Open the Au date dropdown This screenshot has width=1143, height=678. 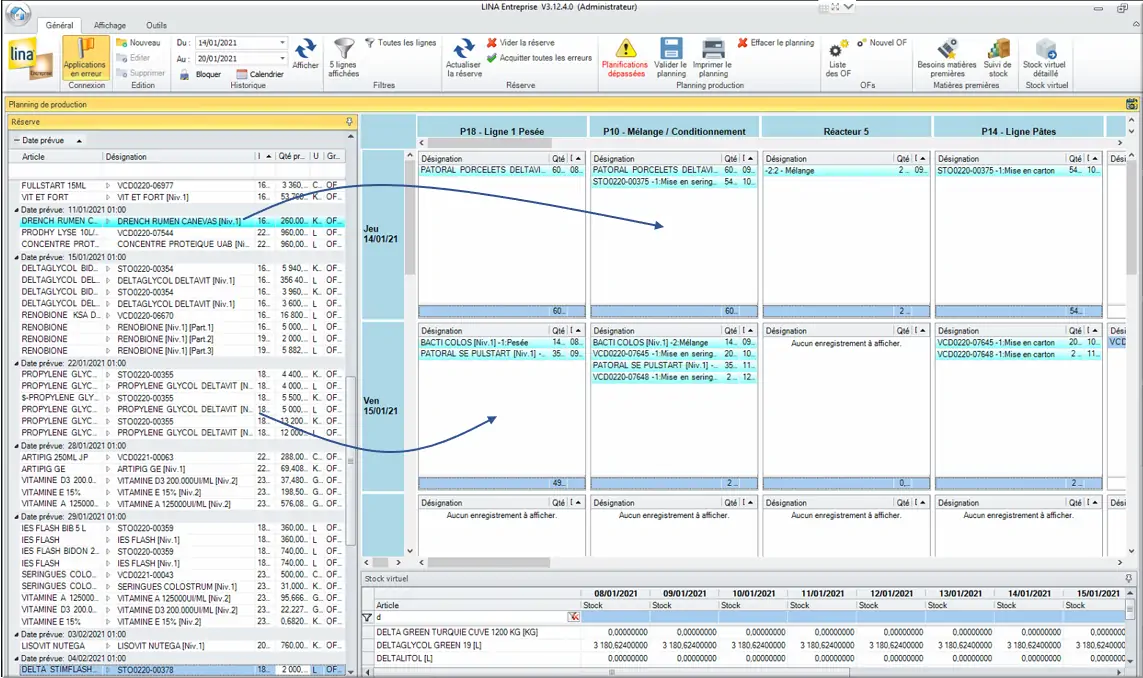coord(282,58)
